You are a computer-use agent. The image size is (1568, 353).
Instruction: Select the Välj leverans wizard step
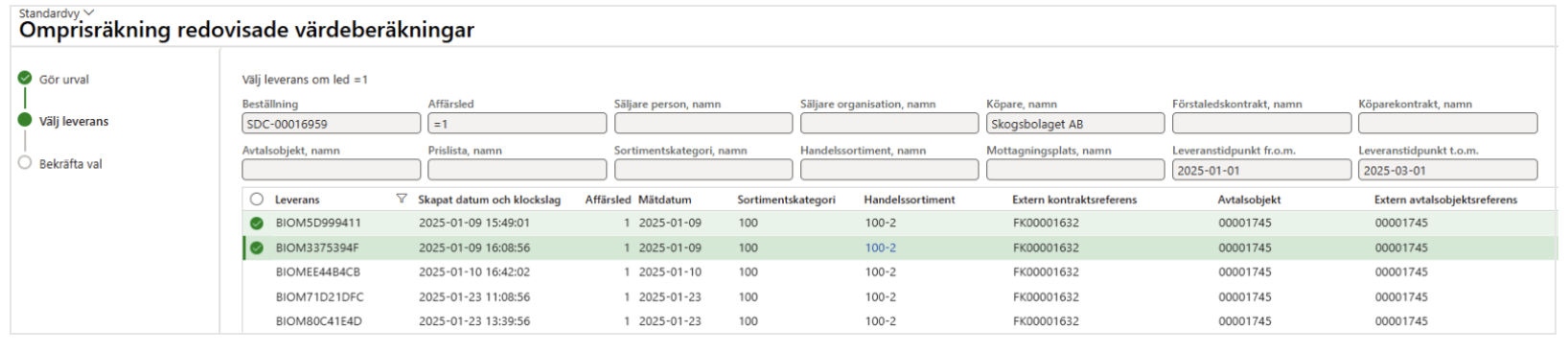74,121
